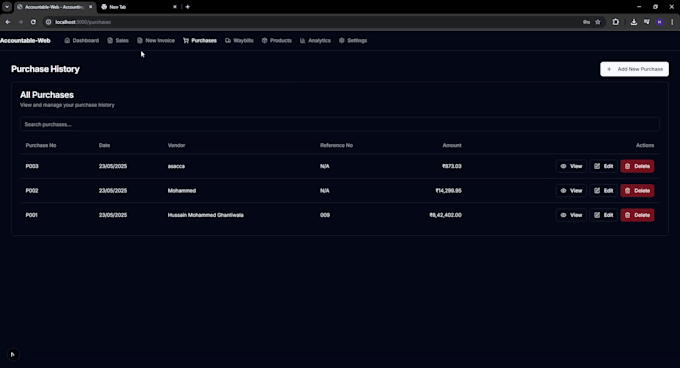Click the ₹14,299.95 amount cell
Screen dimensions: 680x368
click(448, 190)
